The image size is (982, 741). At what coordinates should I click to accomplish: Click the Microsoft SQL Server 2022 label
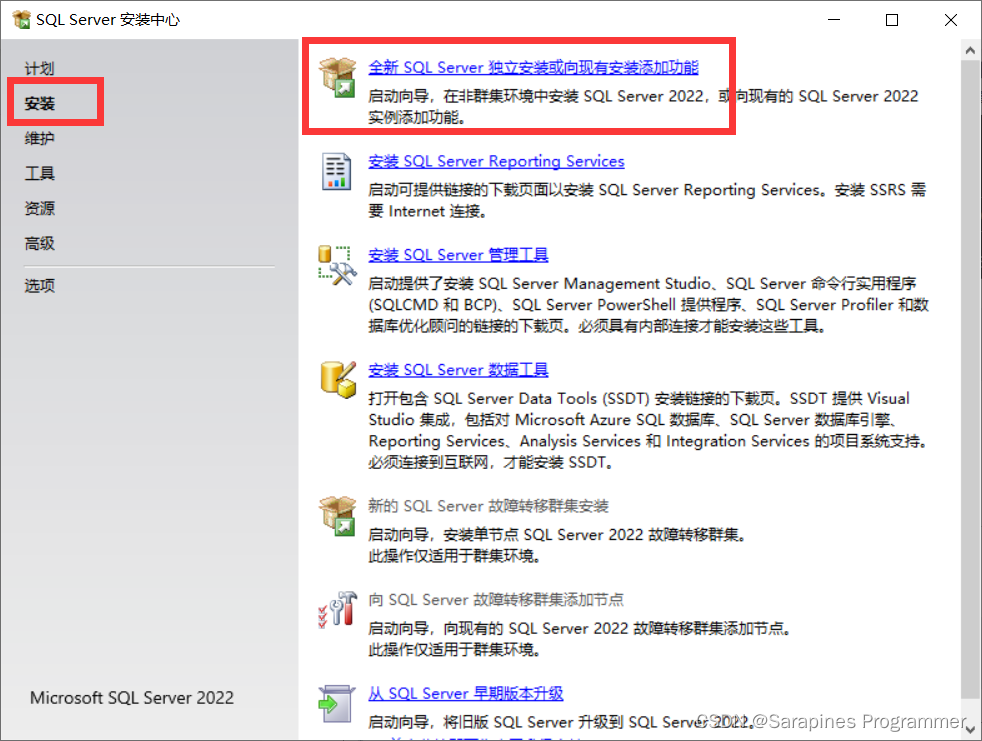pyautogui.click(x=132, y=698)
